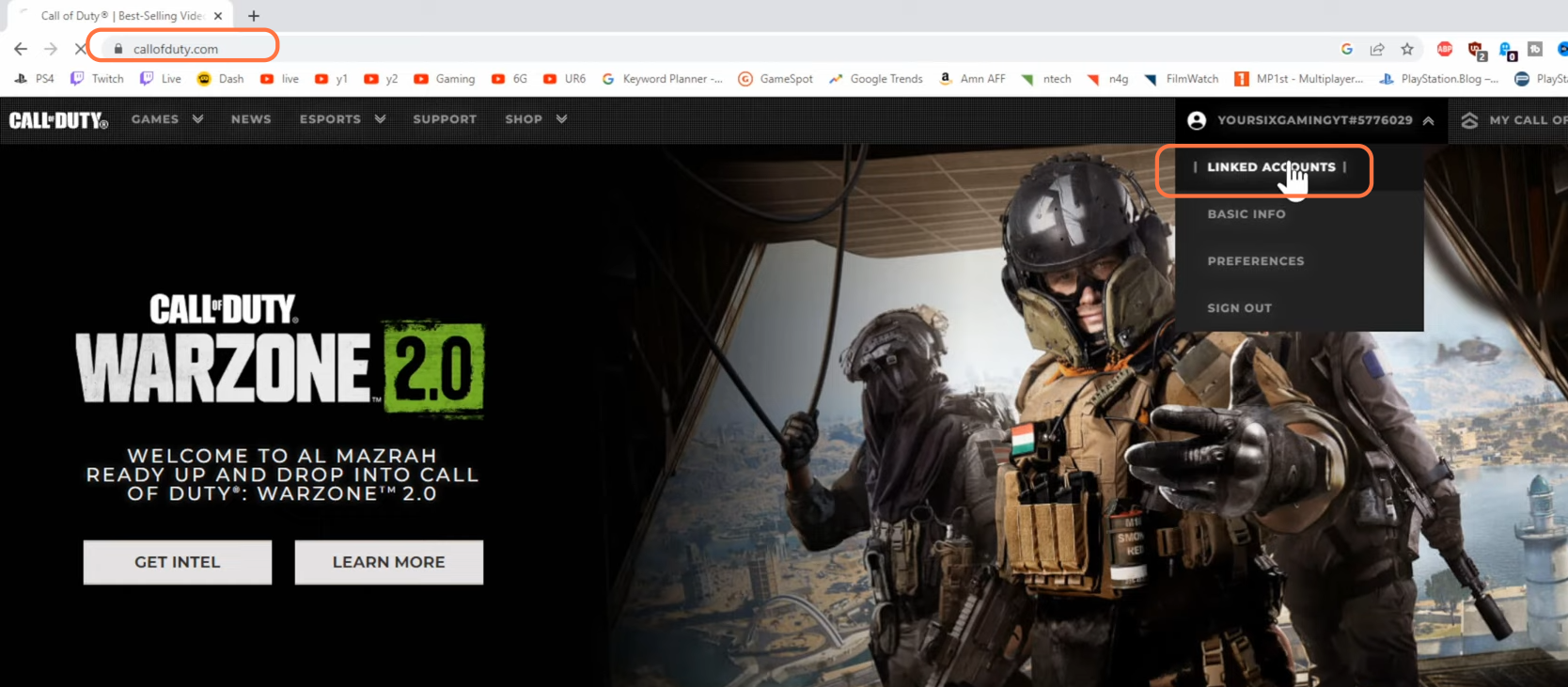Screen dimensions: 1568x687
Task: Open the y2 YouTube bookmark
Action: pos(381,79)
